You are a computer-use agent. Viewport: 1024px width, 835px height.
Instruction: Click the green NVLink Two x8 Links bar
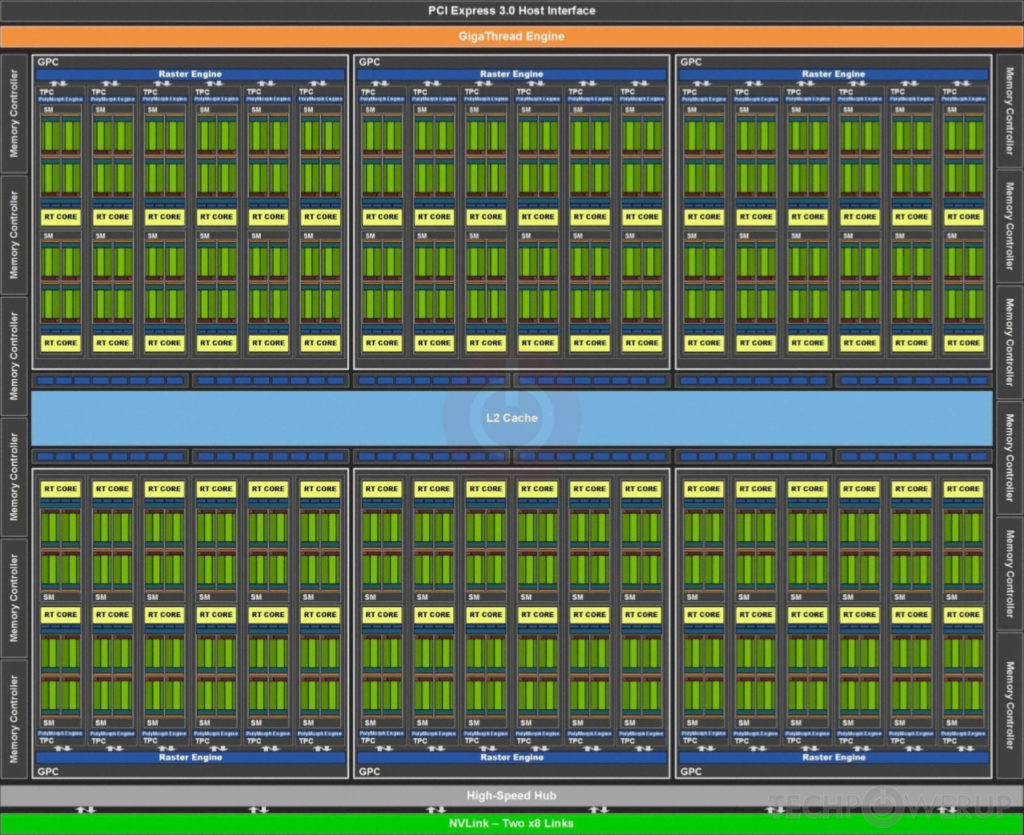coord(512,823)
